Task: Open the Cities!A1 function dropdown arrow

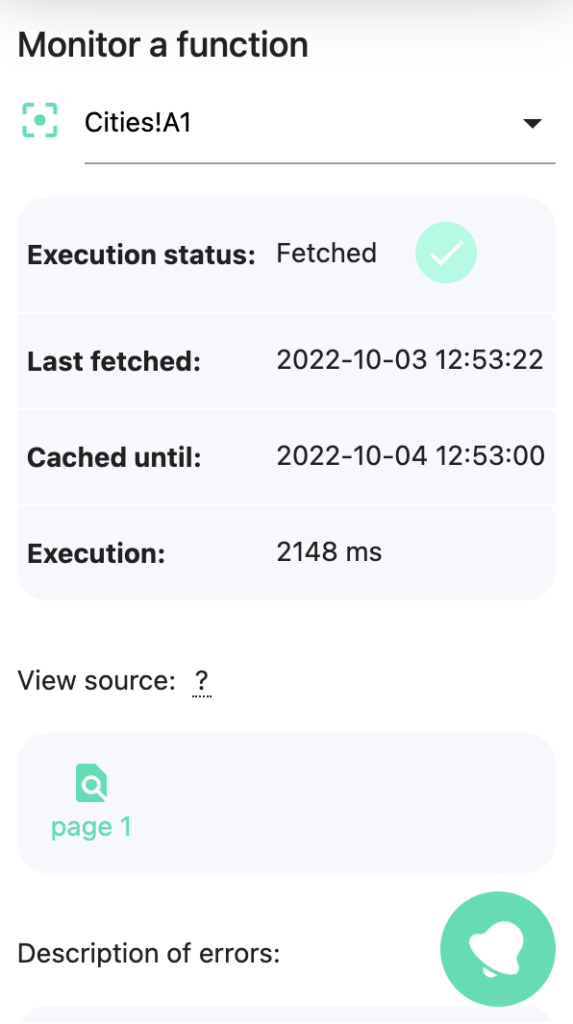Action: [532, 123]
